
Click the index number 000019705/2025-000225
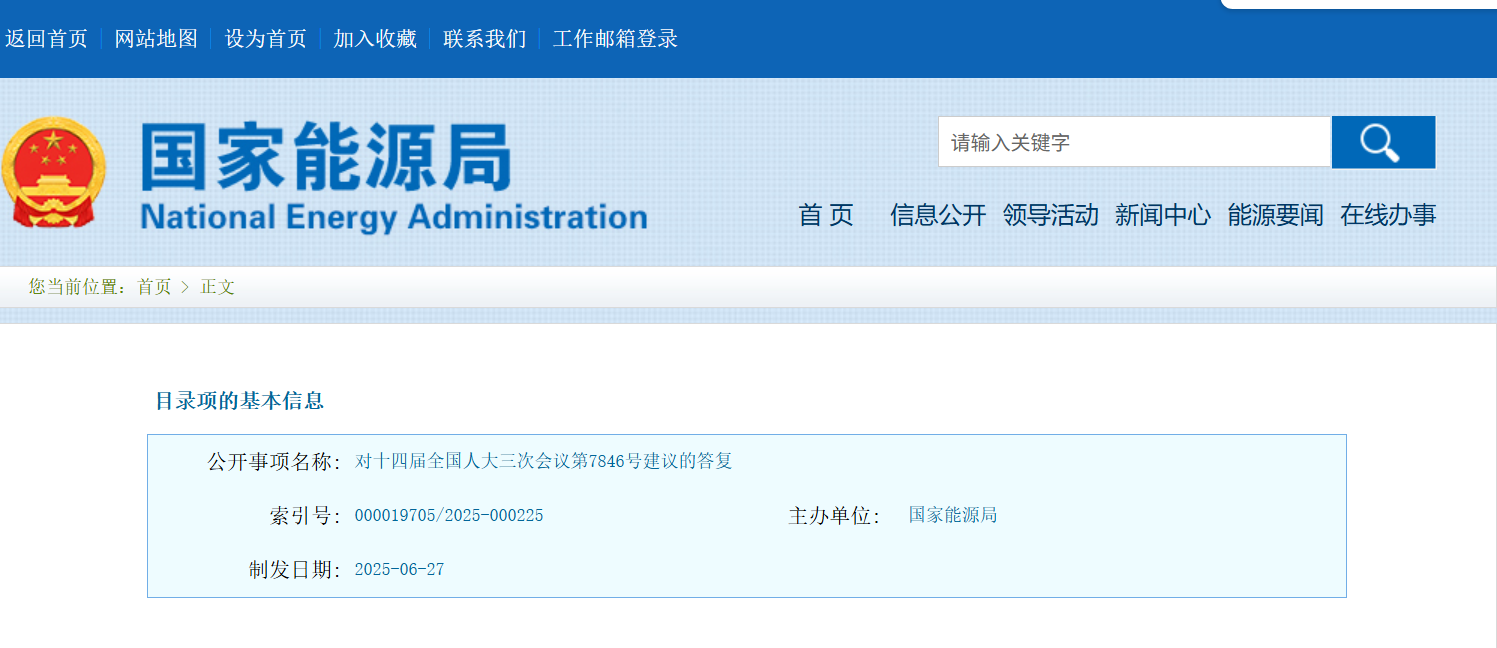click(449, 516)
